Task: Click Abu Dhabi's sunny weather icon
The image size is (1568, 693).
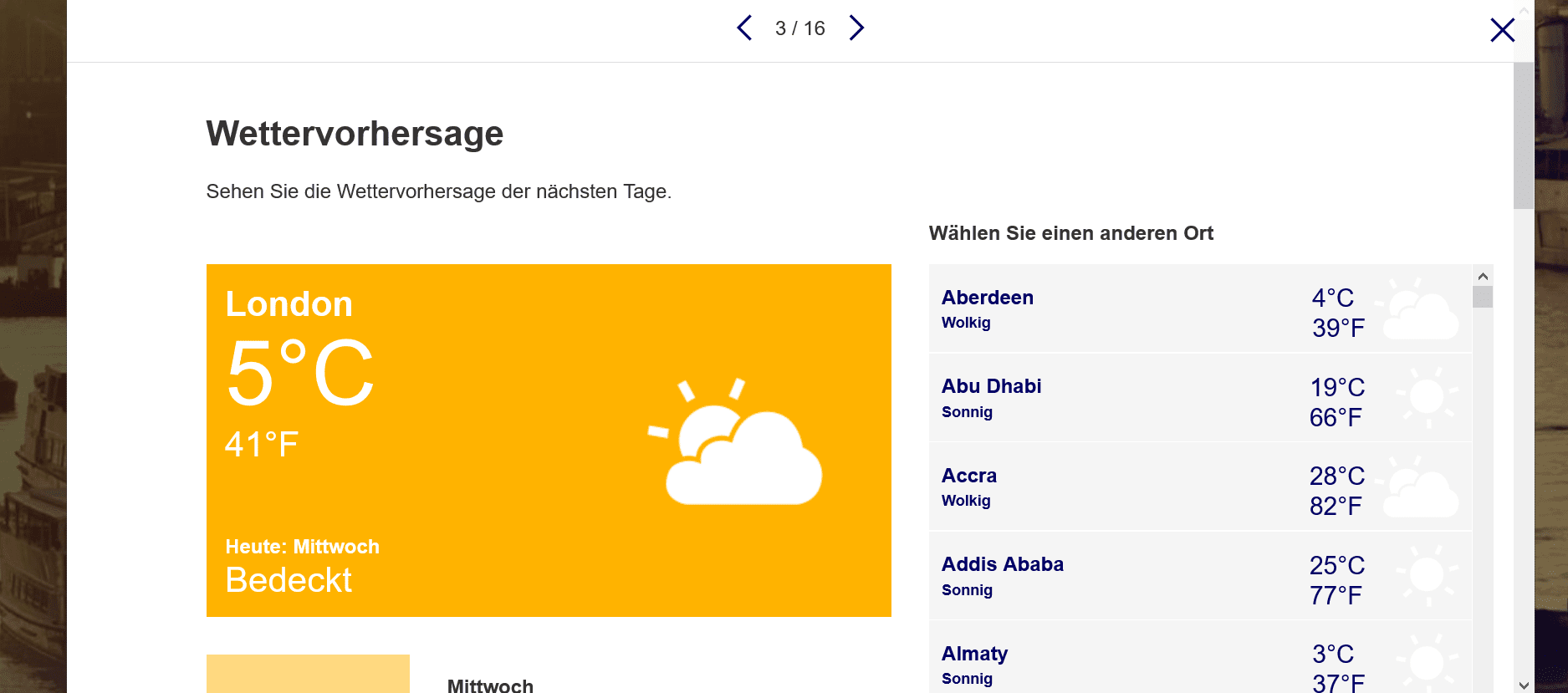Action: 1426,397
